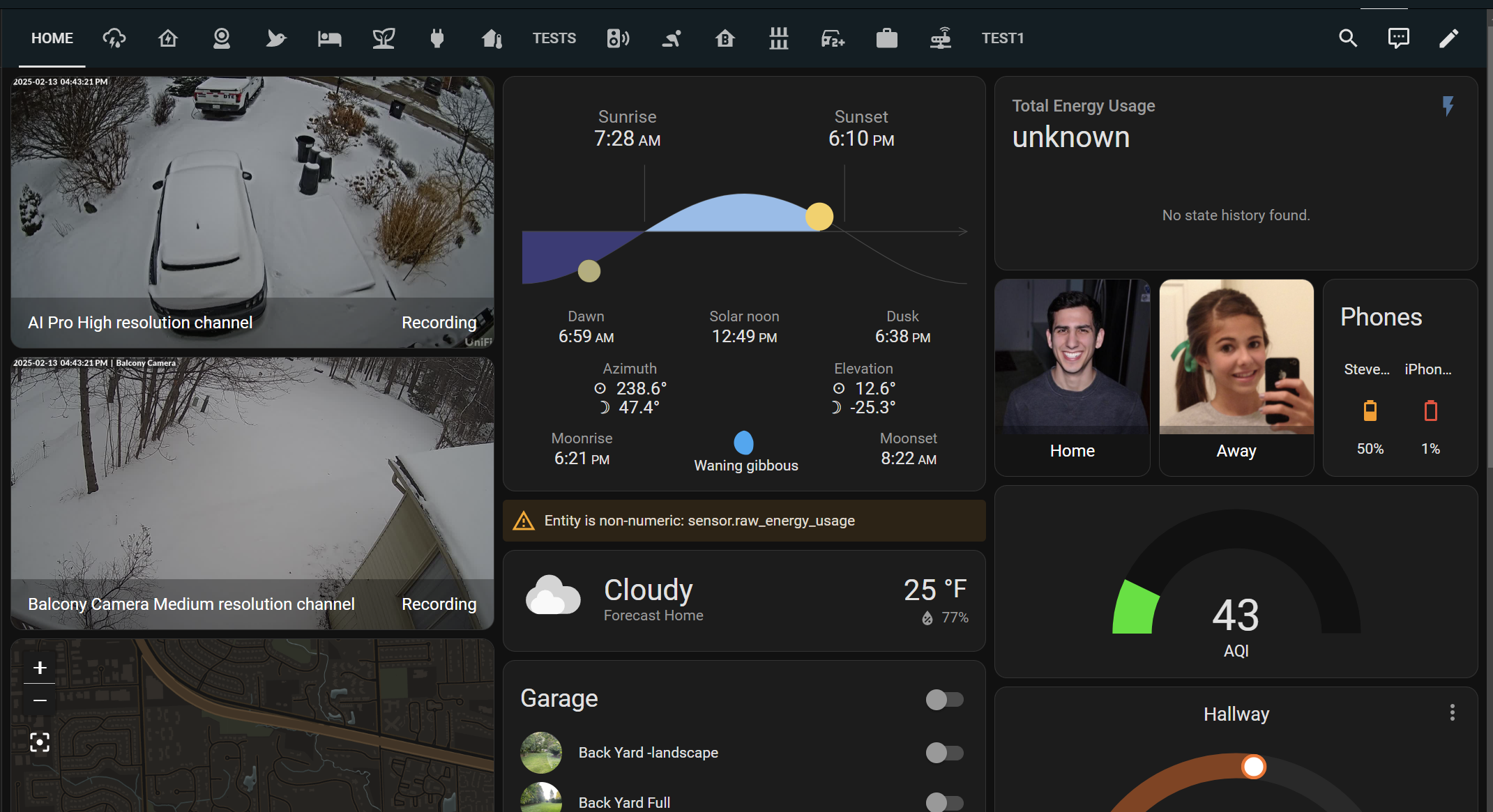
Task: Open the Assist chat icon
Action: coord(1398,38)
